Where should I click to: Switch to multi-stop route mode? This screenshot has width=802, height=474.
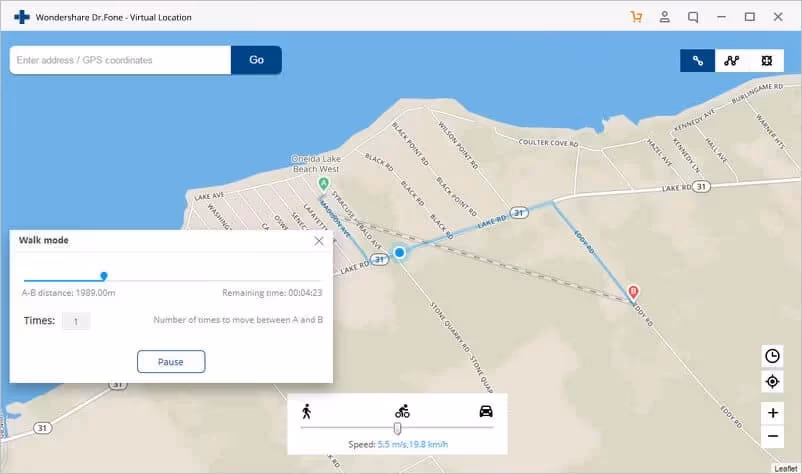pos(731,60)
